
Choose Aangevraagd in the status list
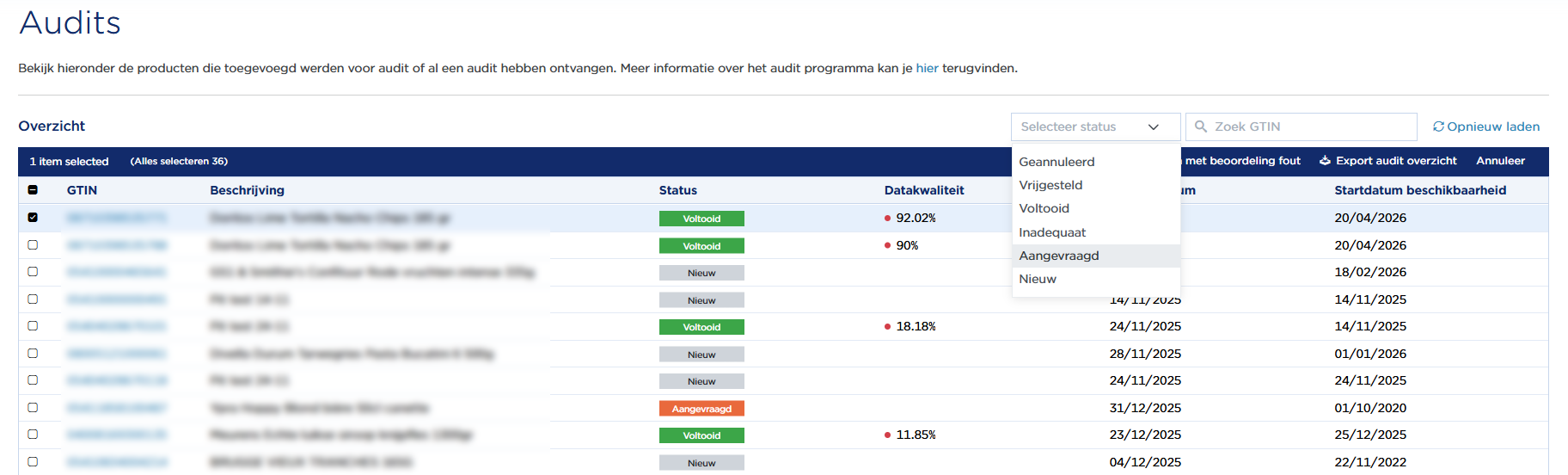click(1096, 256)
